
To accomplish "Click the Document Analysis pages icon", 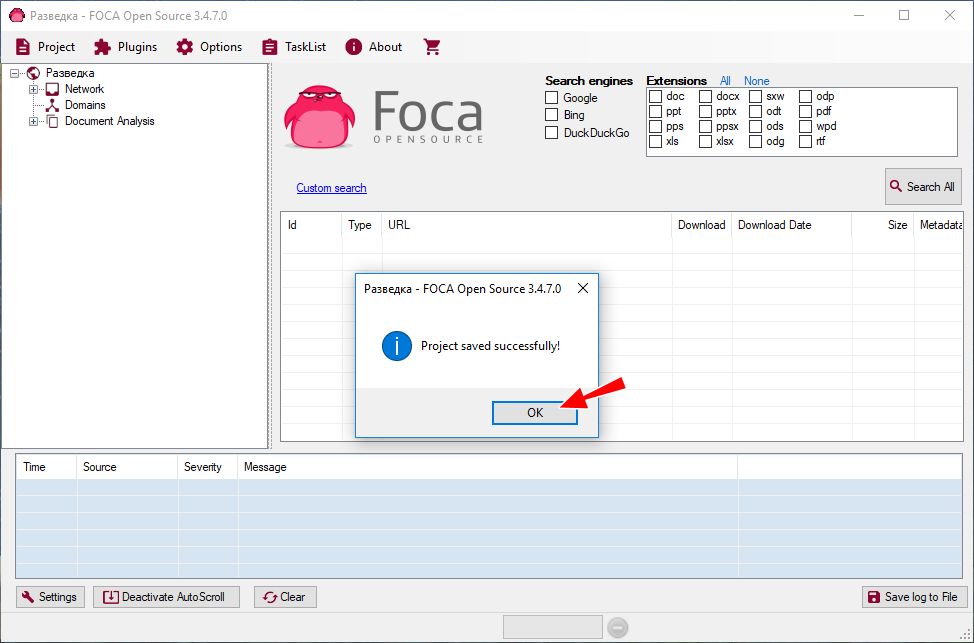I will (x=52, y=121).
